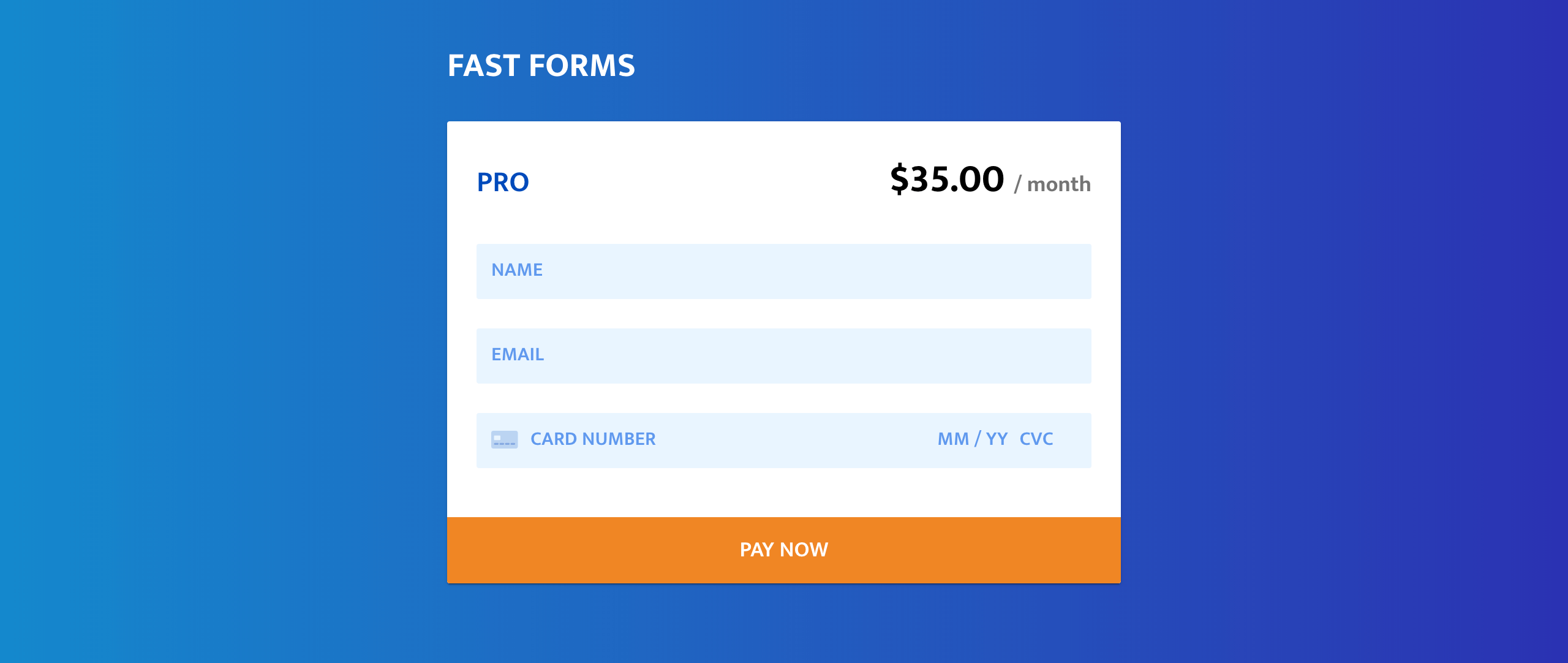Click the orange PAY NOW bar
This screenshot has height=663, width=1568.
tap(784, 549)
